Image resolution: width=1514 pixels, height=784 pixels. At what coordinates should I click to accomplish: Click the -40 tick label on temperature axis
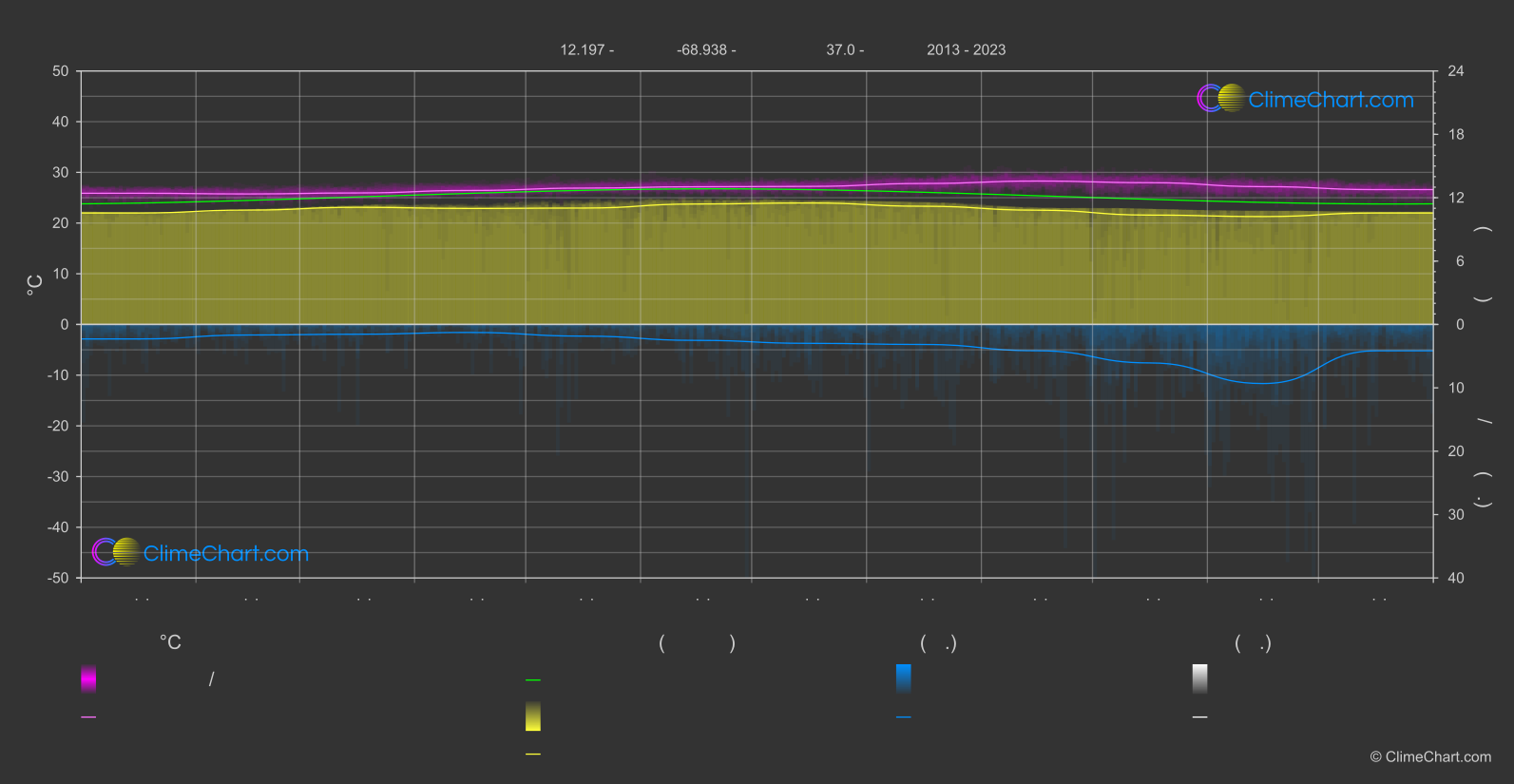coord(58,527)
